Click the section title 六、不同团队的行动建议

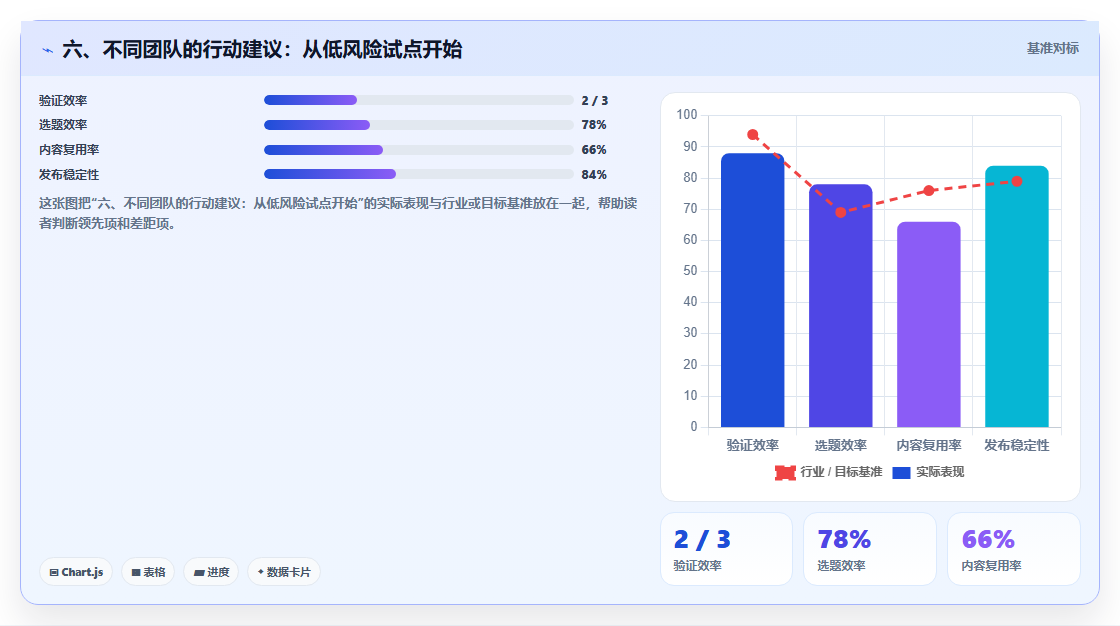262,49
